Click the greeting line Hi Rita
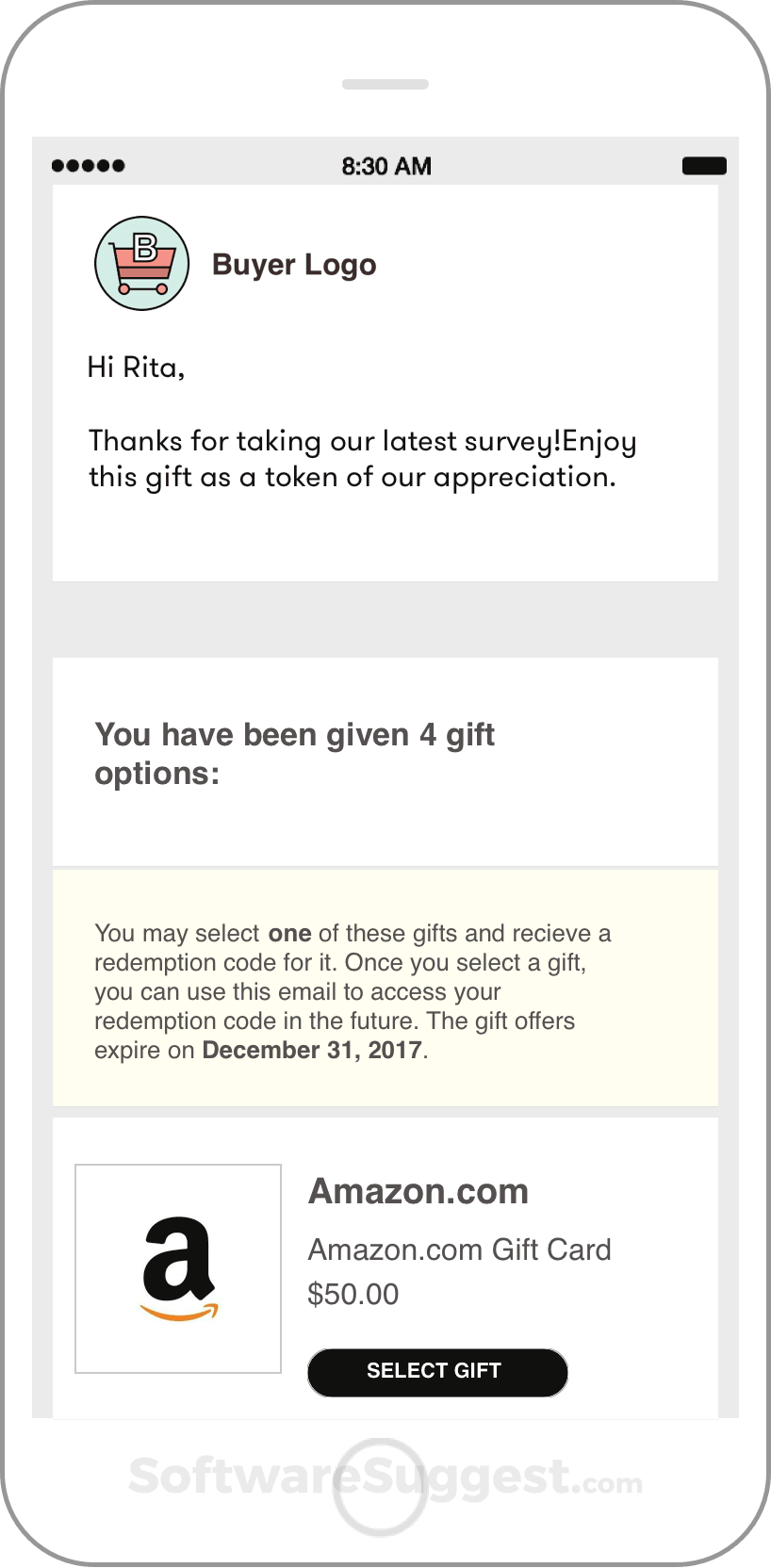The width and height of the screenshot is (771, 1568). click(137, 367)
